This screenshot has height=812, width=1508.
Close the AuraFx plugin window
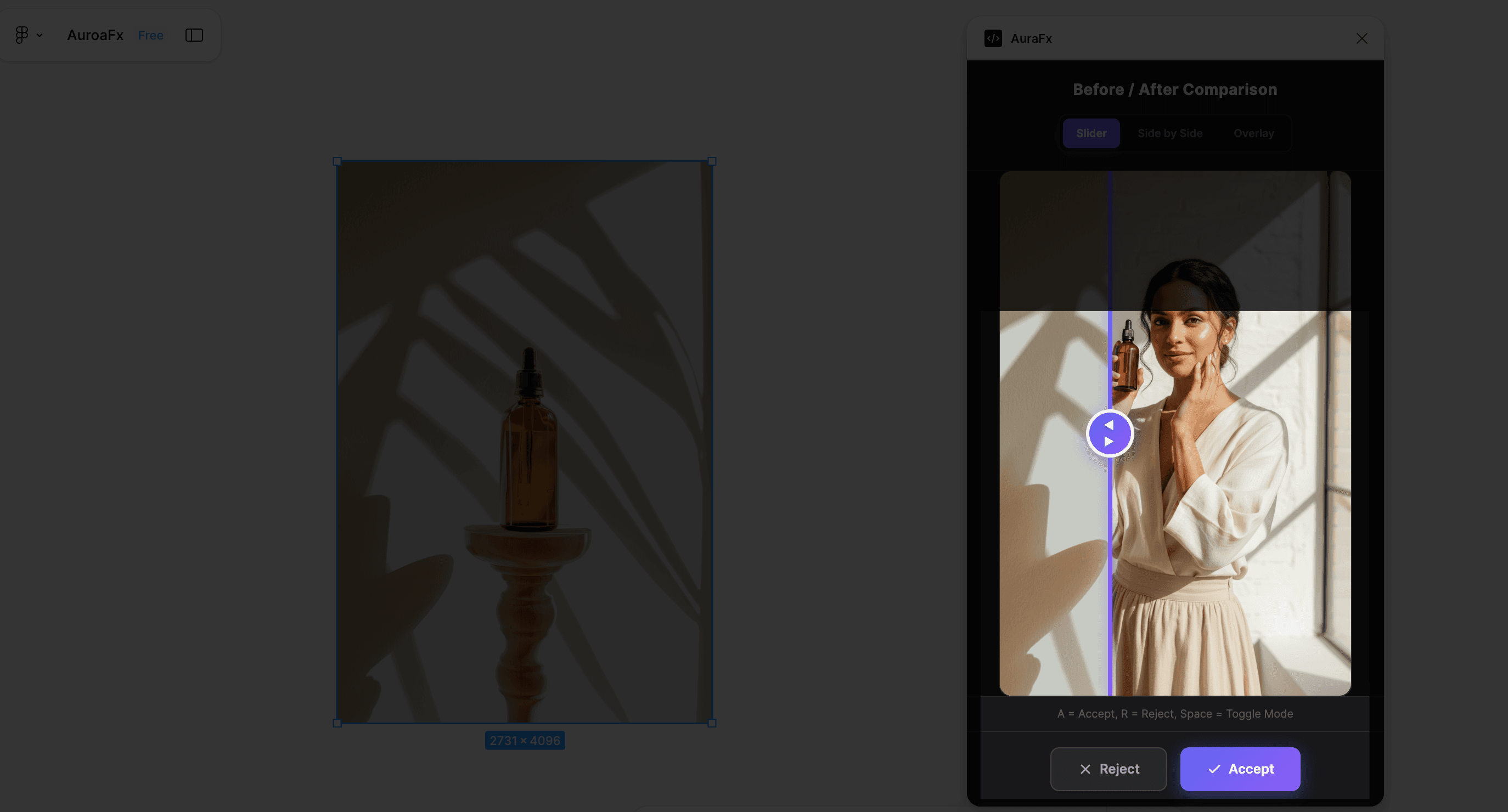tap(1361, 38)
